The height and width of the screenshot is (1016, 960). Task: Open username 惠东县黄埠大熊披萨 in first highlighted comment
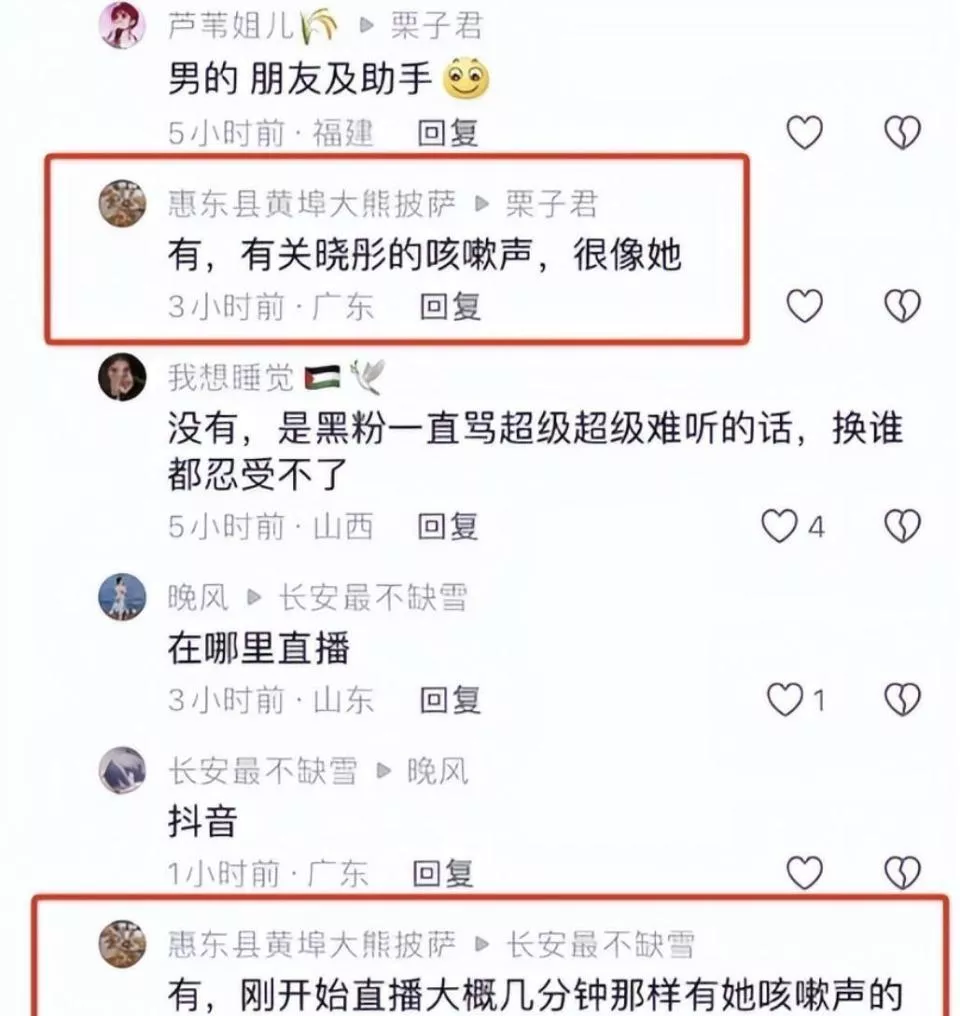coord(312,203)
